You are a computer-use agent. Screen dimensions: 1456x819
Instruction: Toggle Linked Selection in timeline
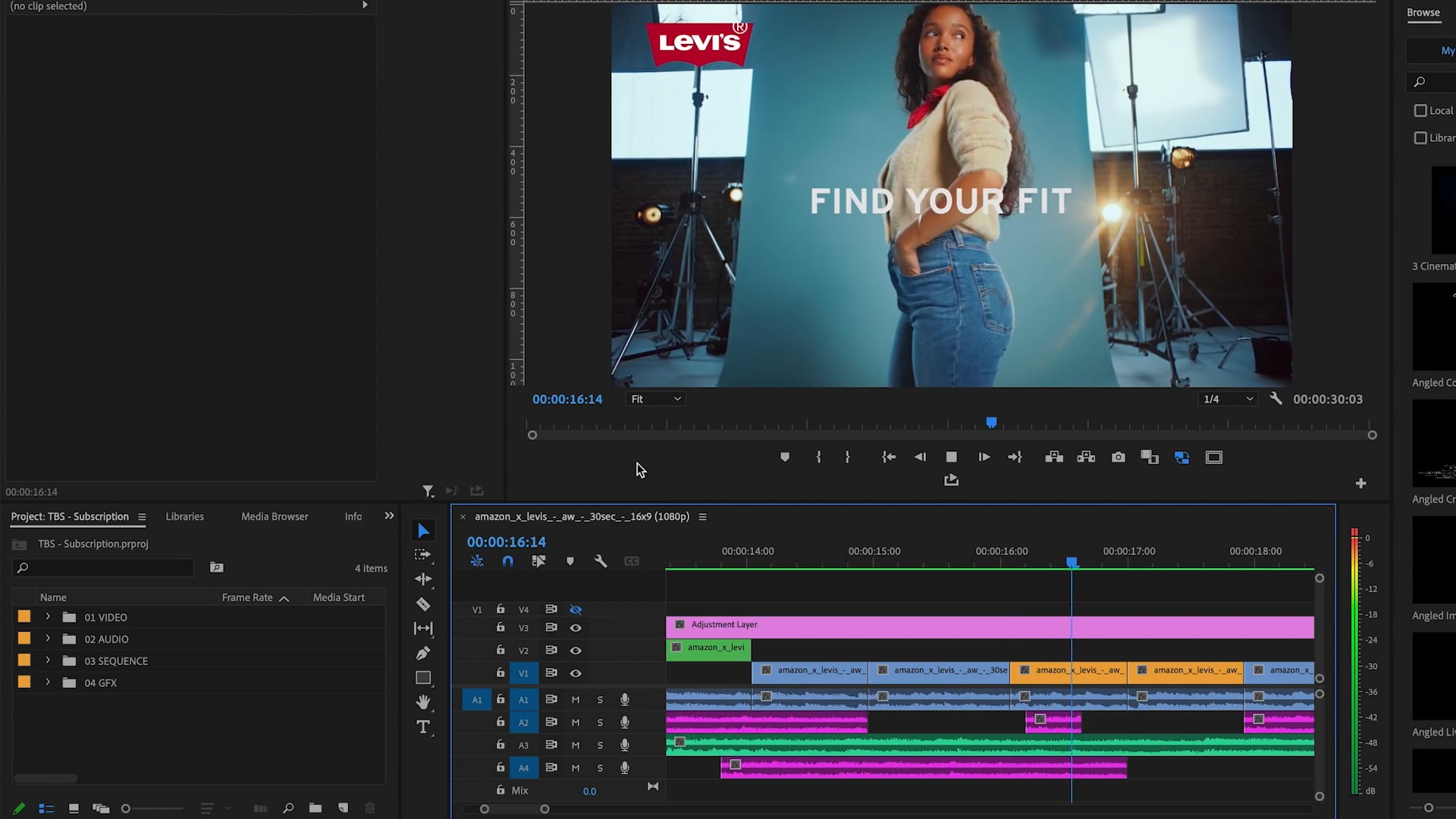pyautogui.click(x=538, y=561)
